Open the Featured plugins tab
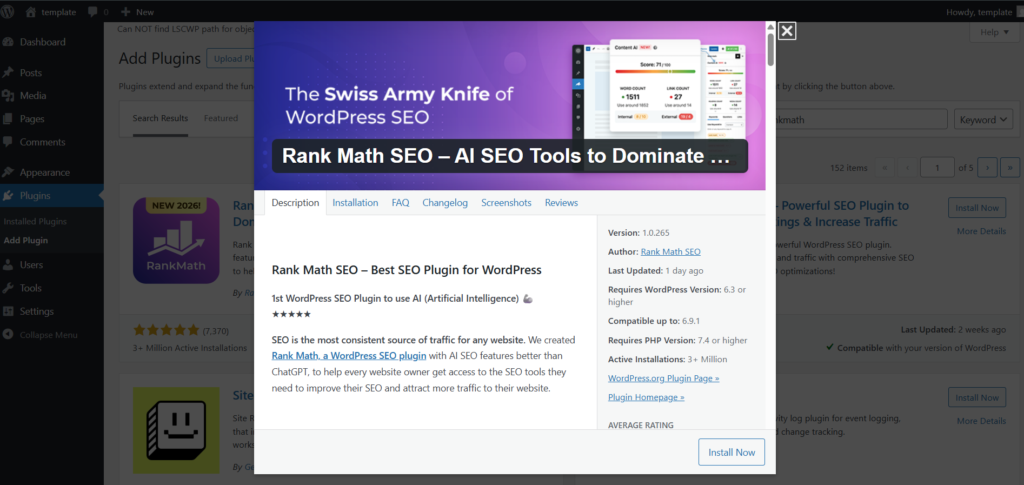1024x485 pixels. point(221,118)
